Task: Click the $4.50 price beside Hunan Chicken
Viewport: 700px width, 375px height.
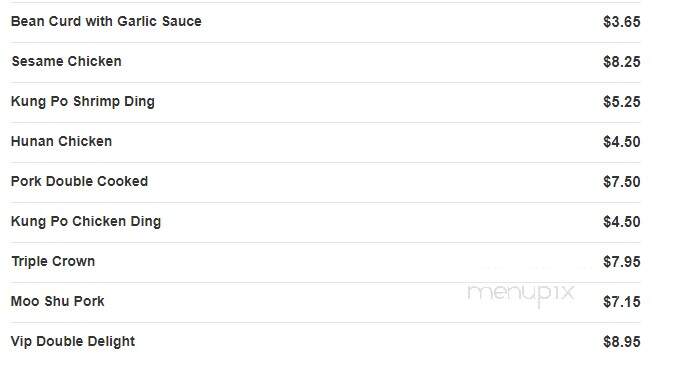Action: coord(621,142)
